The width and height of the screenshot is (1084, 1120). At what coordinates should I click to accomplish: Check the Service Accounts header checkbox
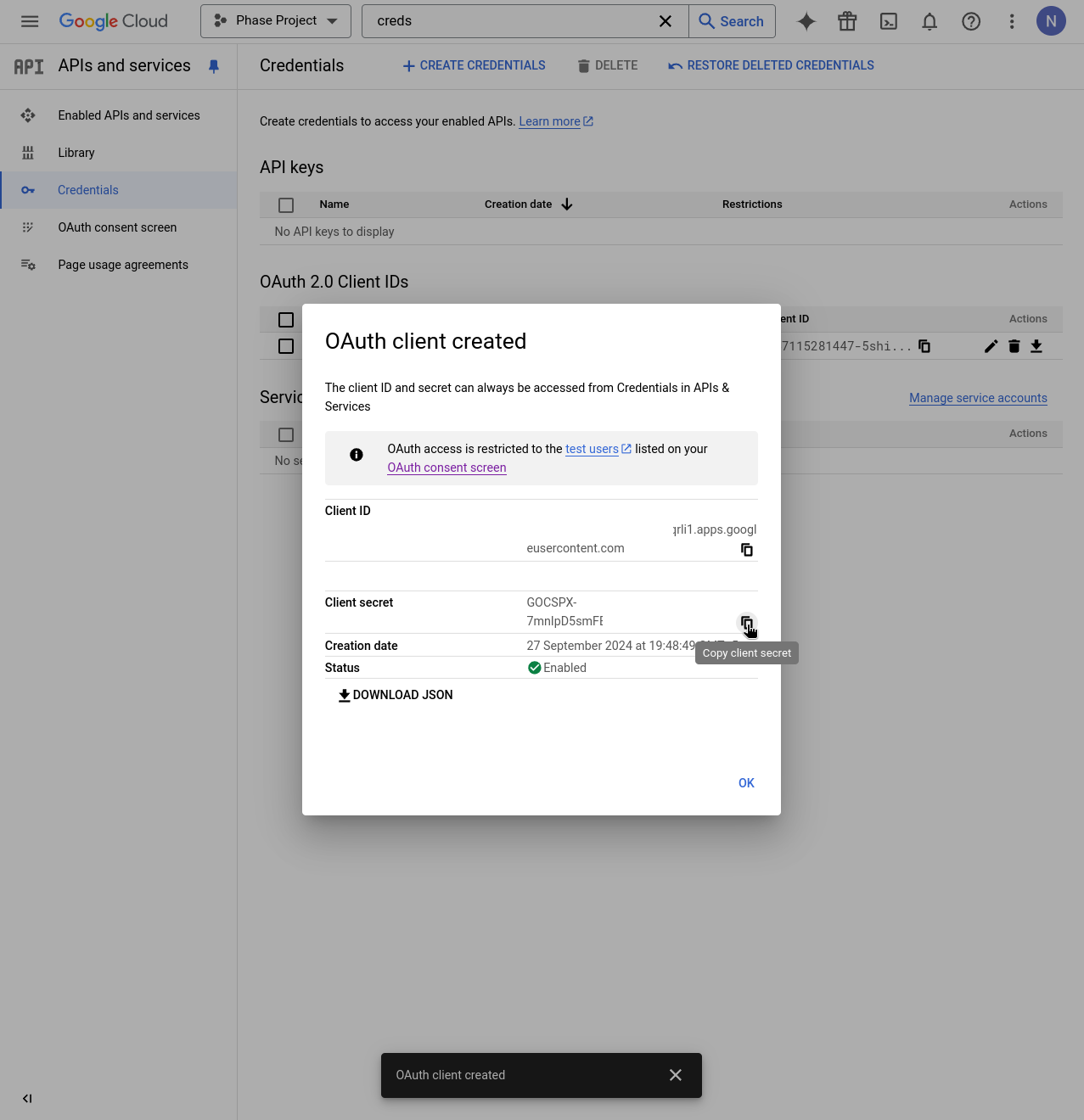coord(286,434)
